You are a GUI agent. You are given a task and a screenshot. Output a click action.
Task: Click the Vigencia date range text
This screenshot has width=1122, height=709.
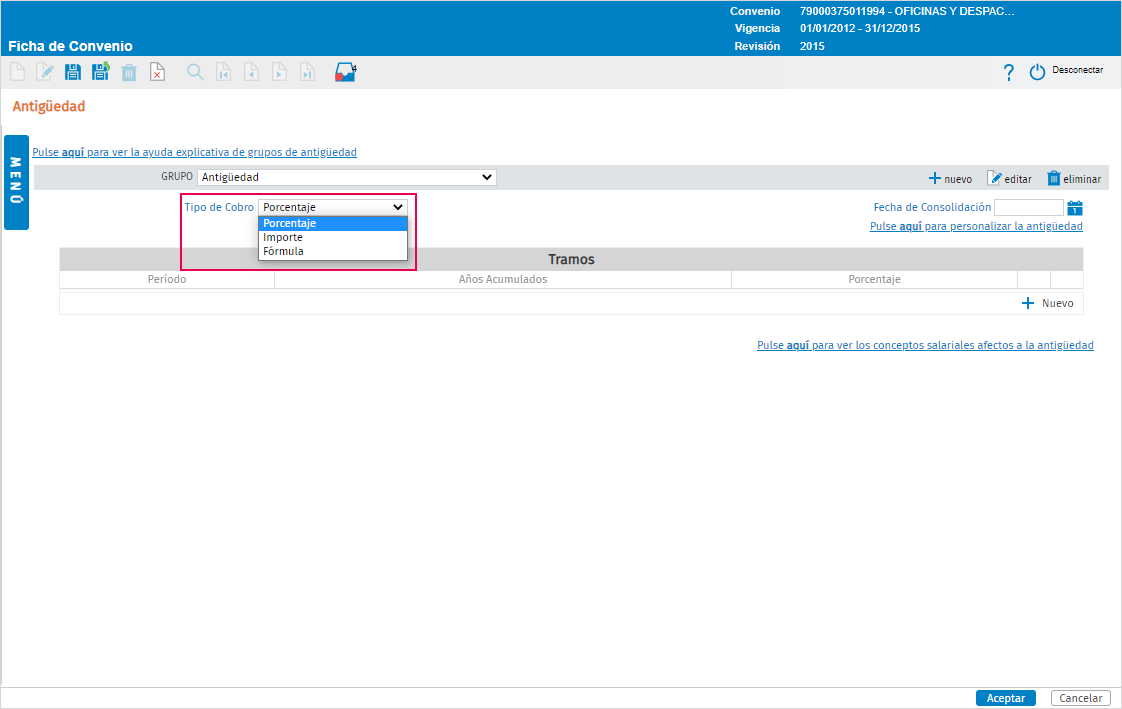click(x=860, y=29)
